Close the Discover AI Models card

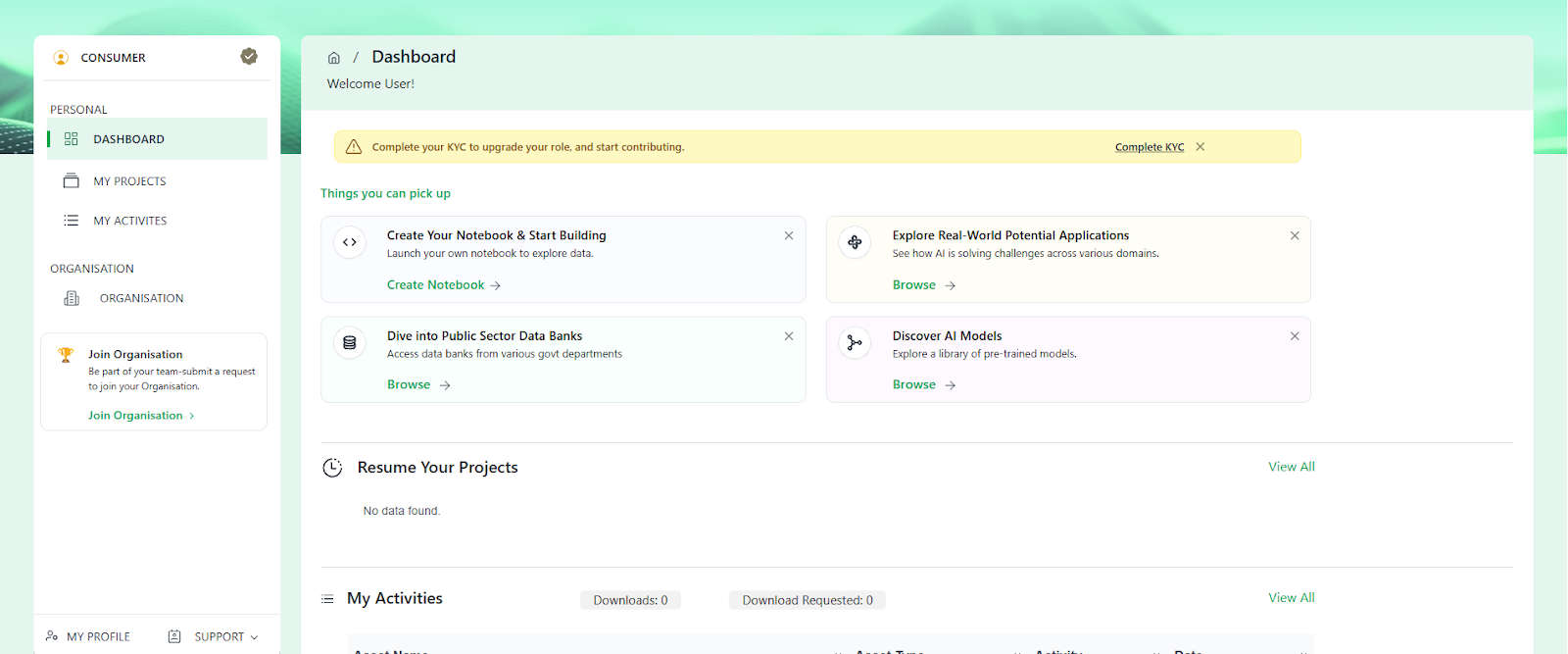tap(1295, 336)
